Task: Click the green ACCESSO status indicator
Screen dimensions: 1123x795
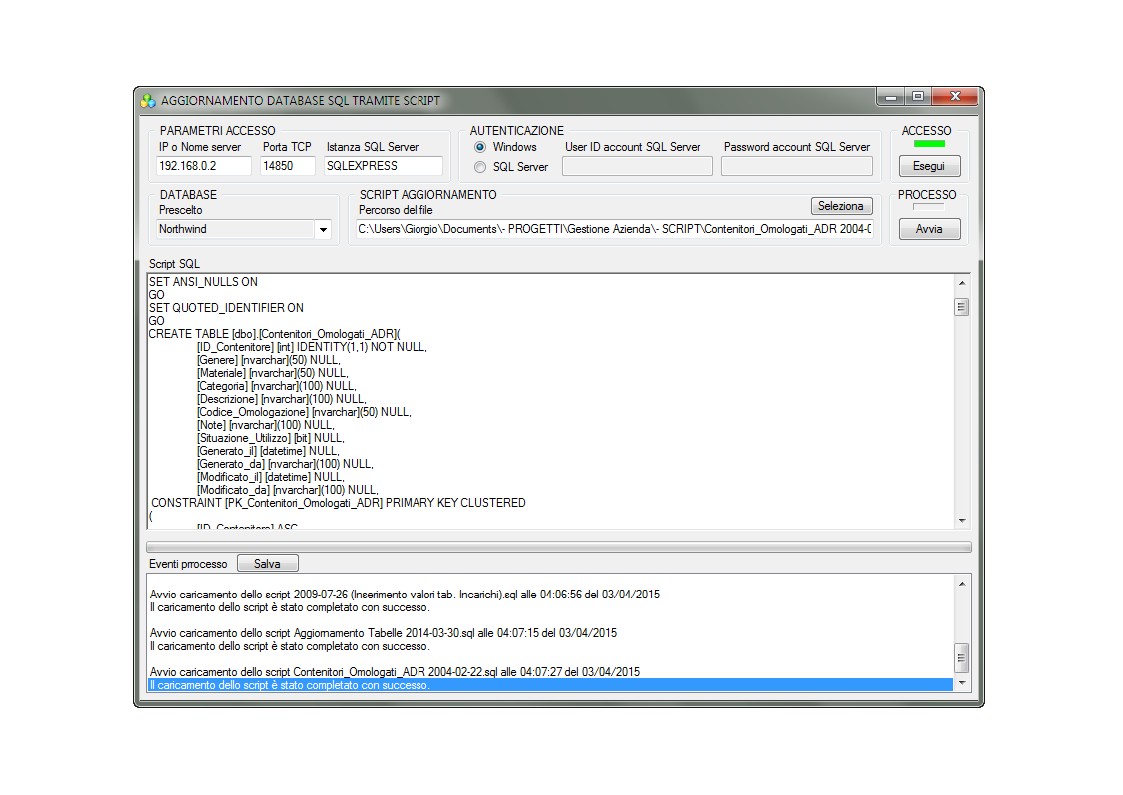Action: (929, 144)
